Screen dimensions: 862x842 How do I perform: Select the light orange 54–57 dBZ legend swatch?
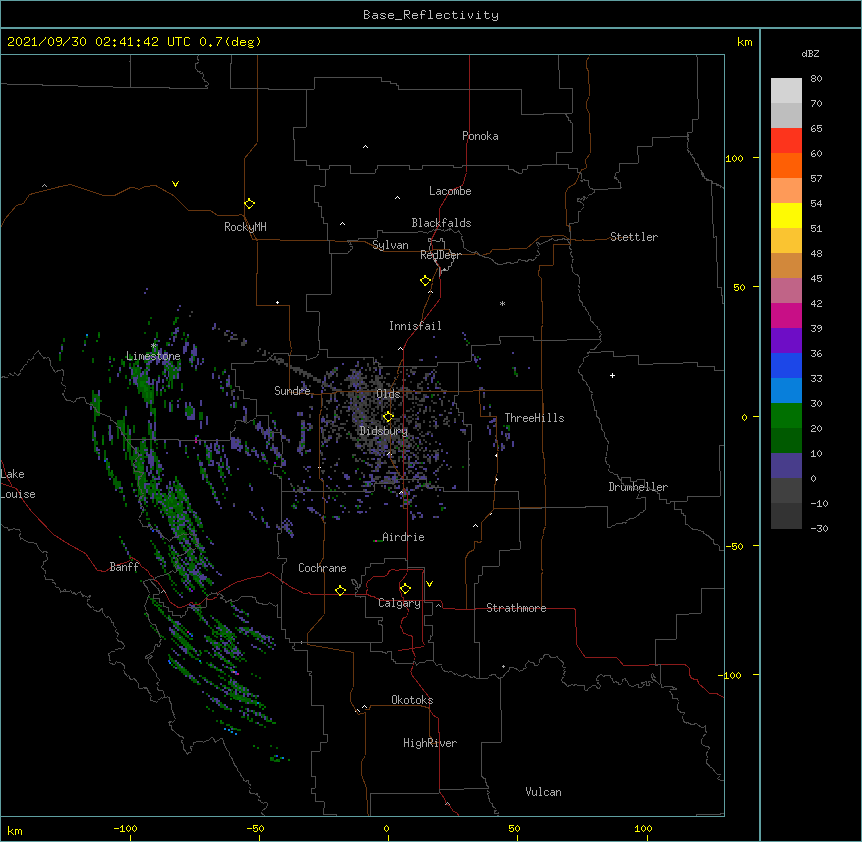[786, 191]
